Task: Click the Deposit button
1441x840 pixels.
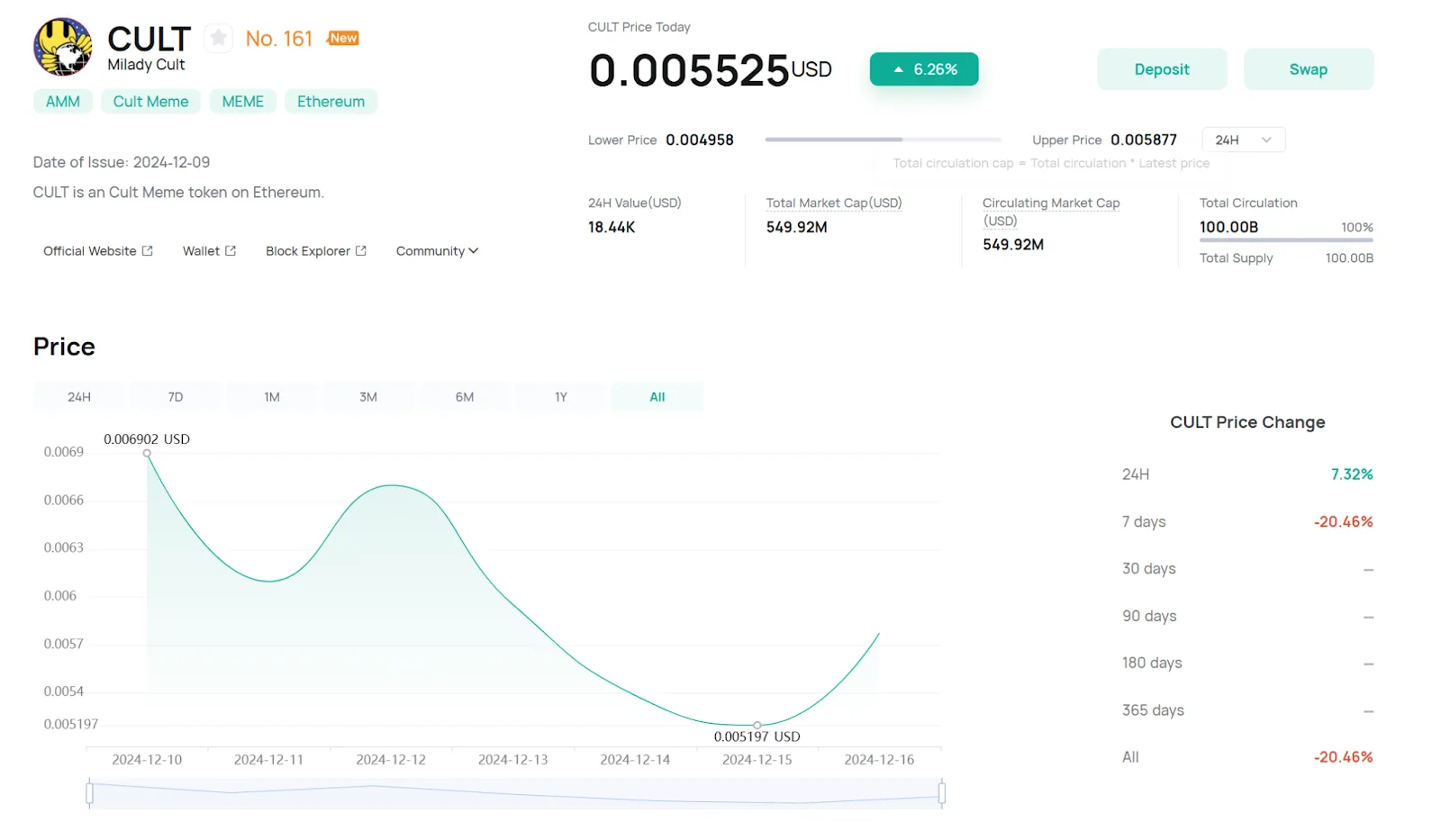Action: (x=1162, y=69)
